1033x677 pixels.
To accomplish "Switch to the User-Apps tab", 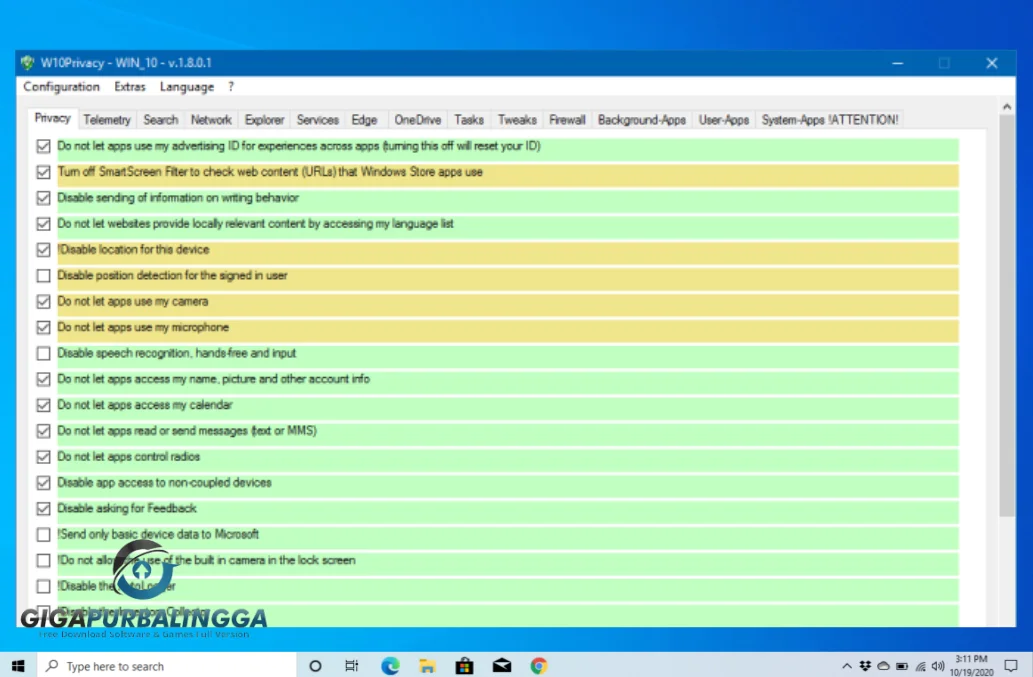I will [723, 120].
